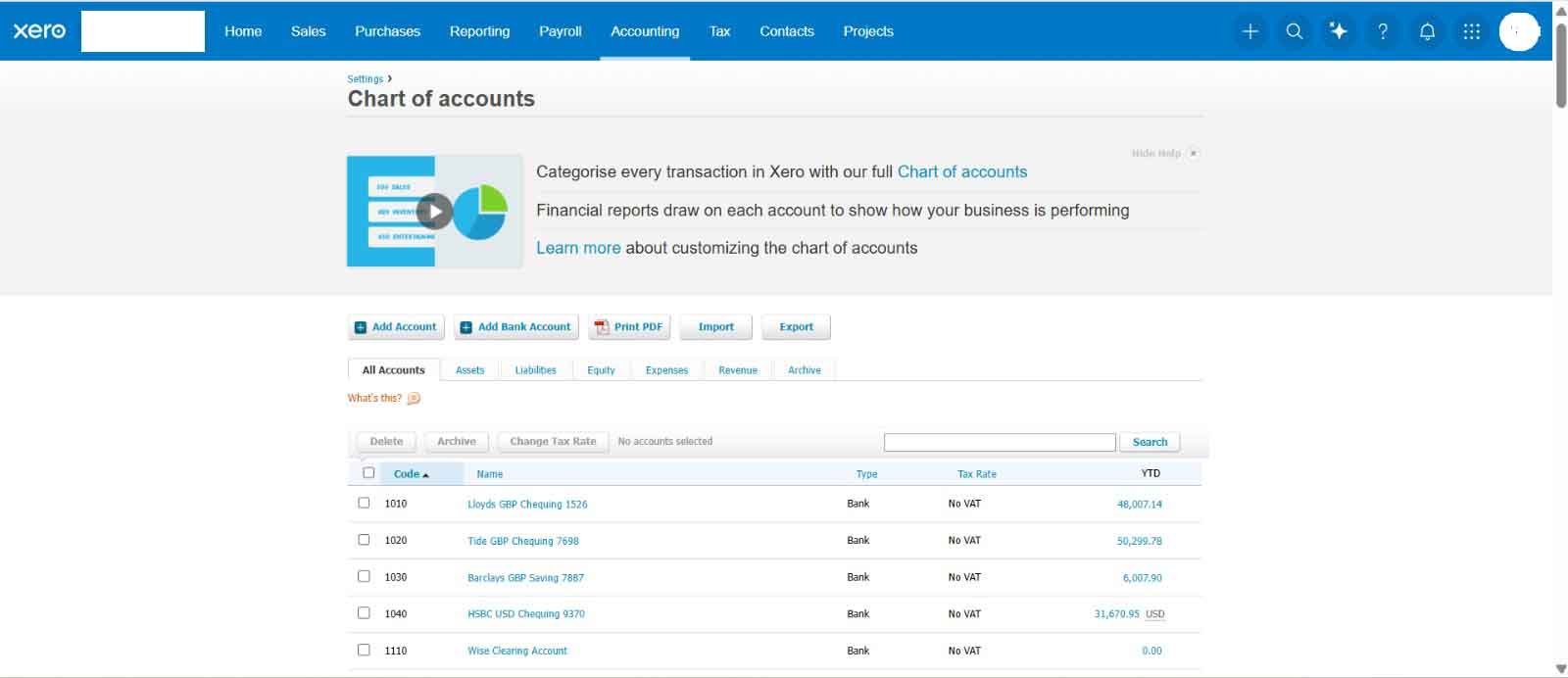Open the sparkle AI assistant icon

1338,31
